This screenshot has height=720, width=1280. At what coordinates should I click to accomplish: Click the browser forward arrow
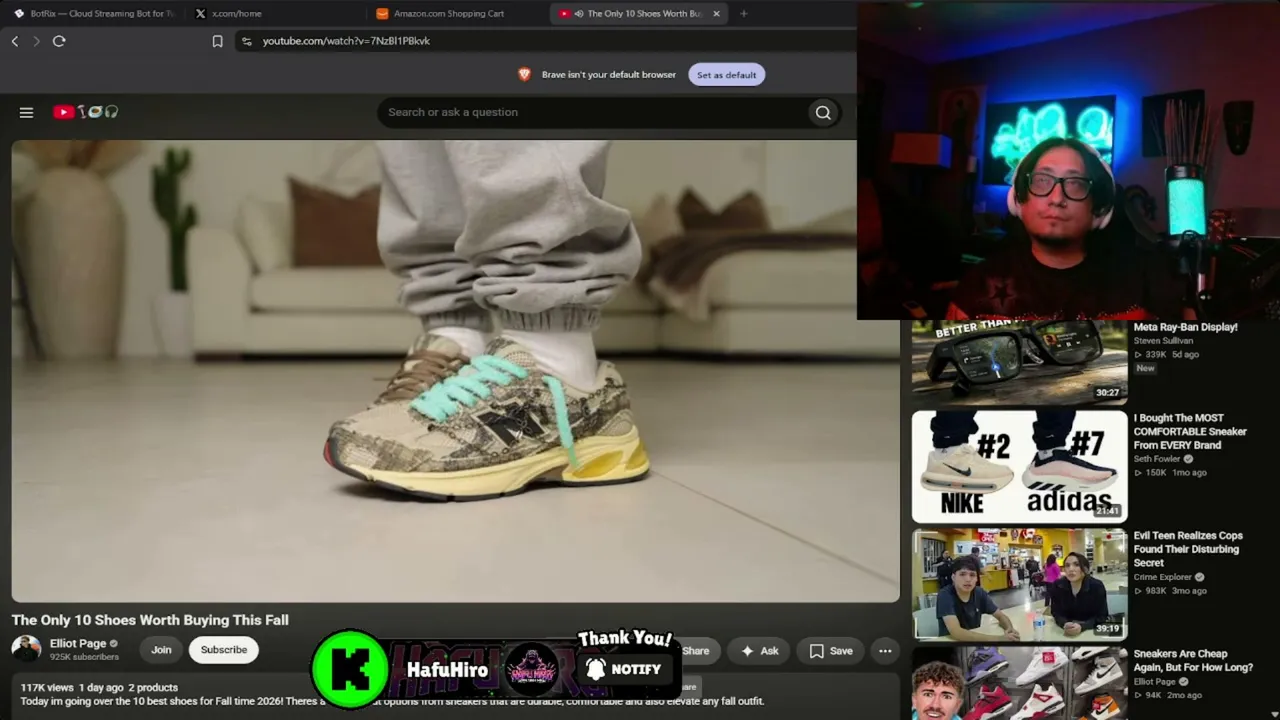point(37,41)
